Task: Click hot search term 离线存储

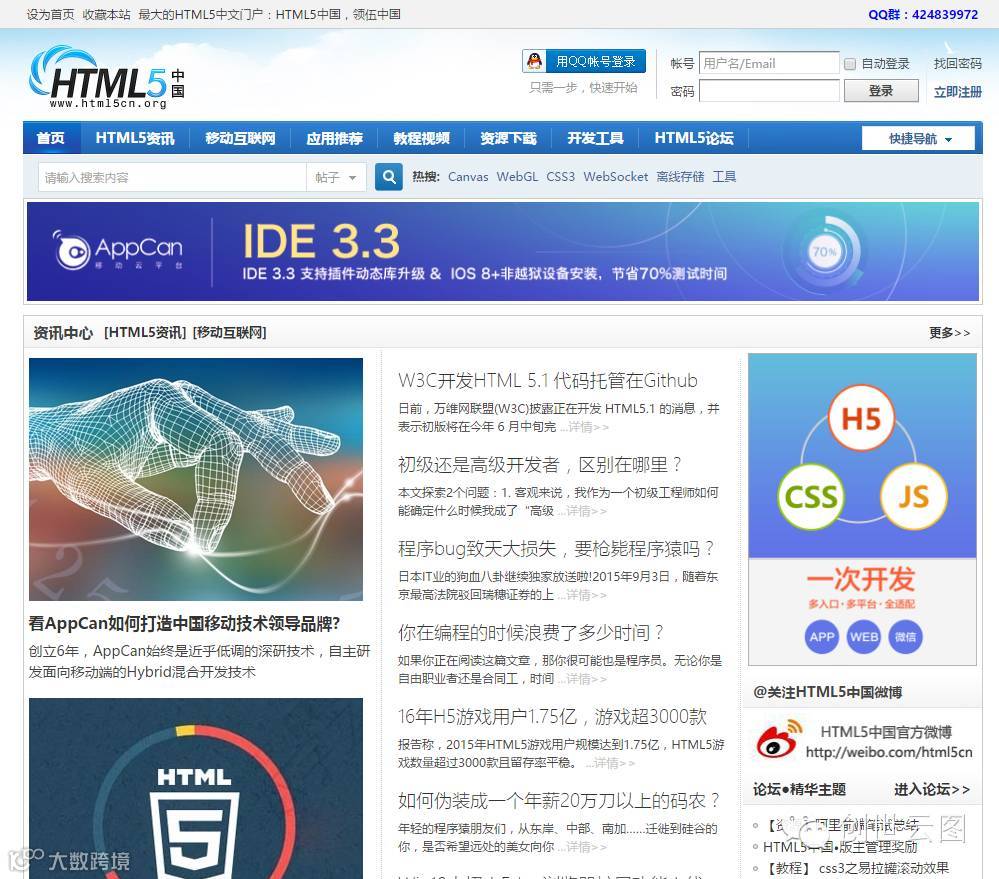Action: [x=680, y=176]
